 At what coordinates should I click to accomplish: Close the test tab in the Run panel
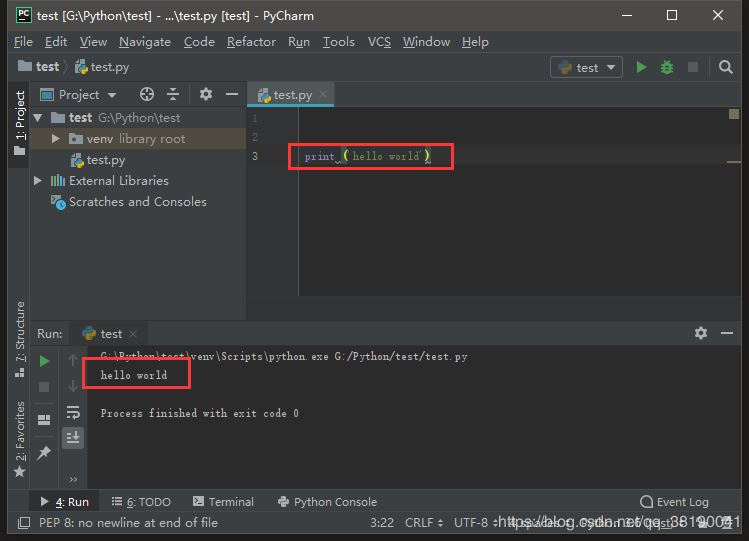point(133,334)
